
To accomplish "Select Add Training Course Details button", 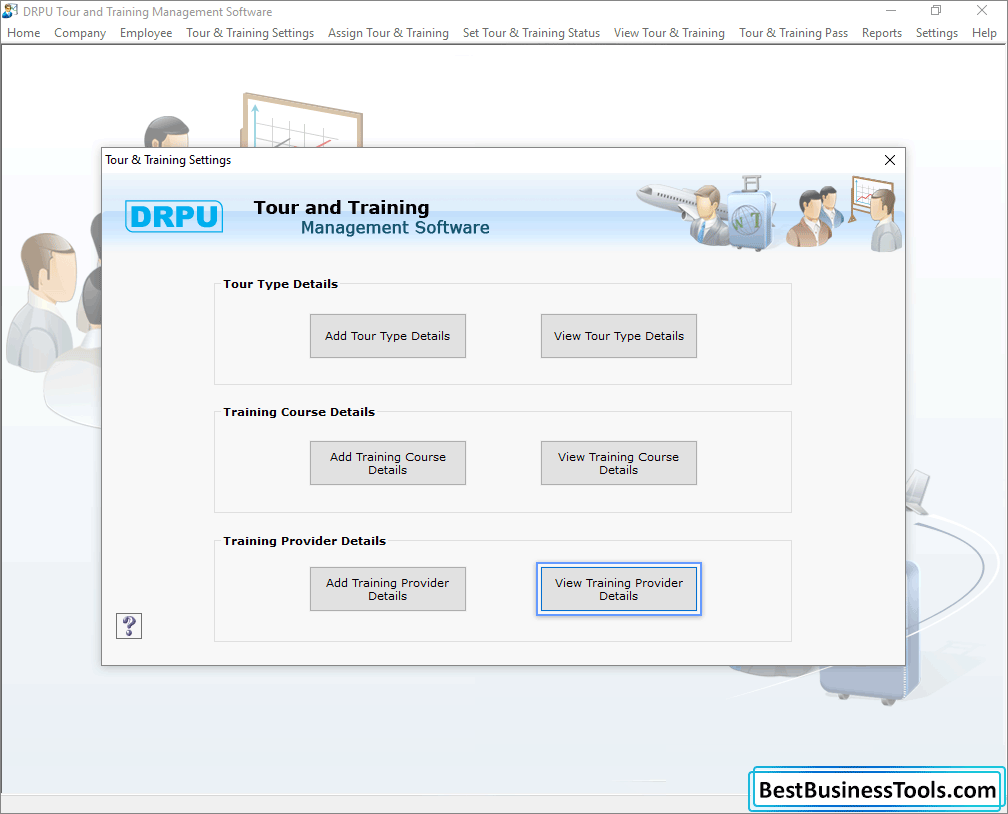I will pos(388,463).
